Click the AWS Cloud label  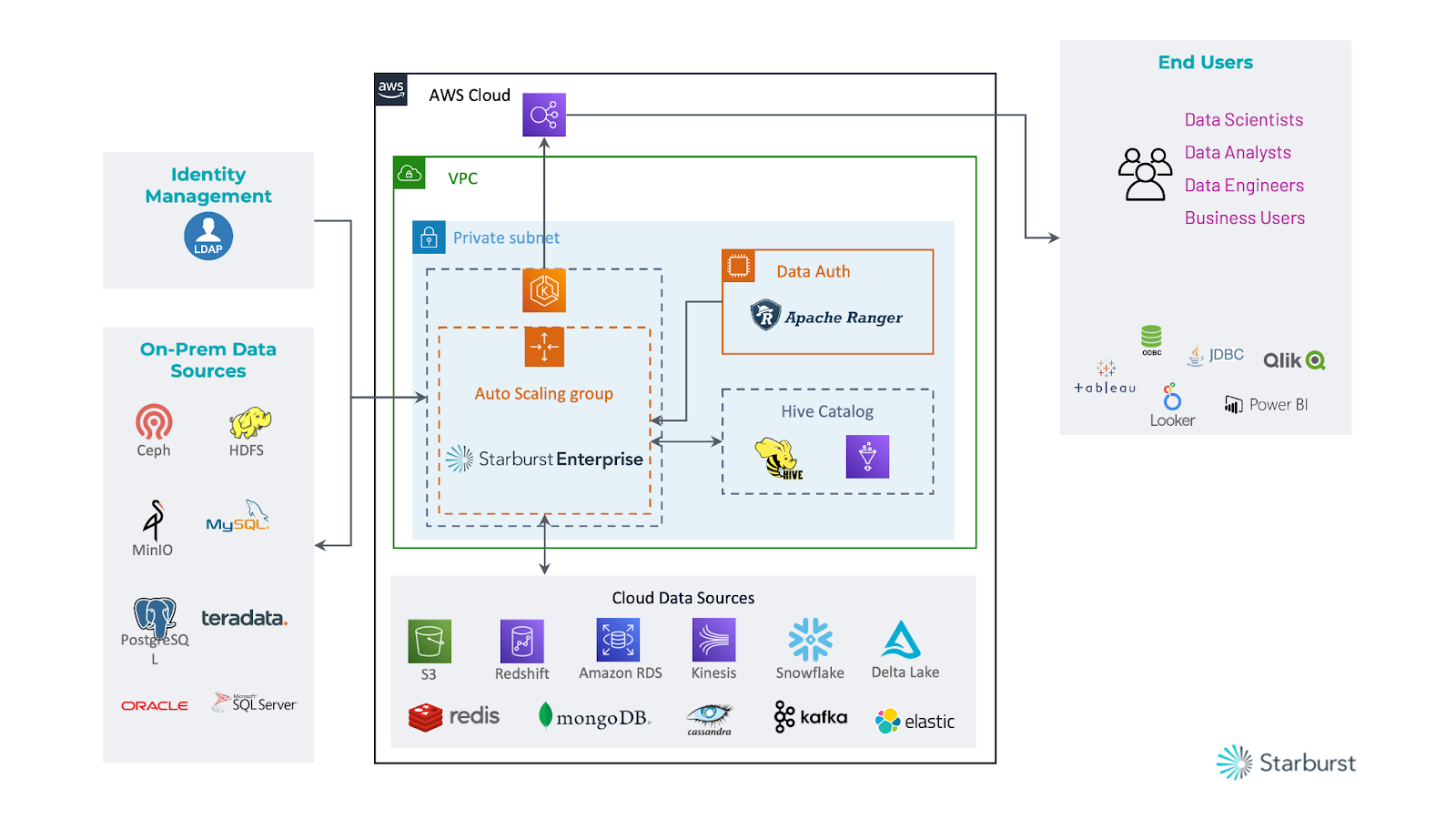[470, 96]
